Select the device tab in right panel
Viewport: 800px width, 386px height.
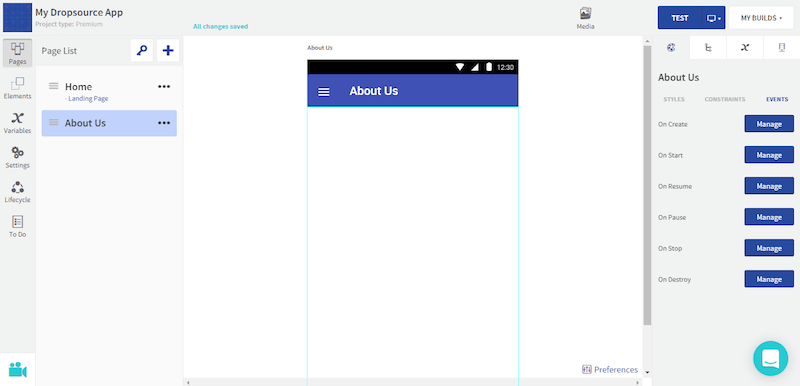[x=781, y=47]
